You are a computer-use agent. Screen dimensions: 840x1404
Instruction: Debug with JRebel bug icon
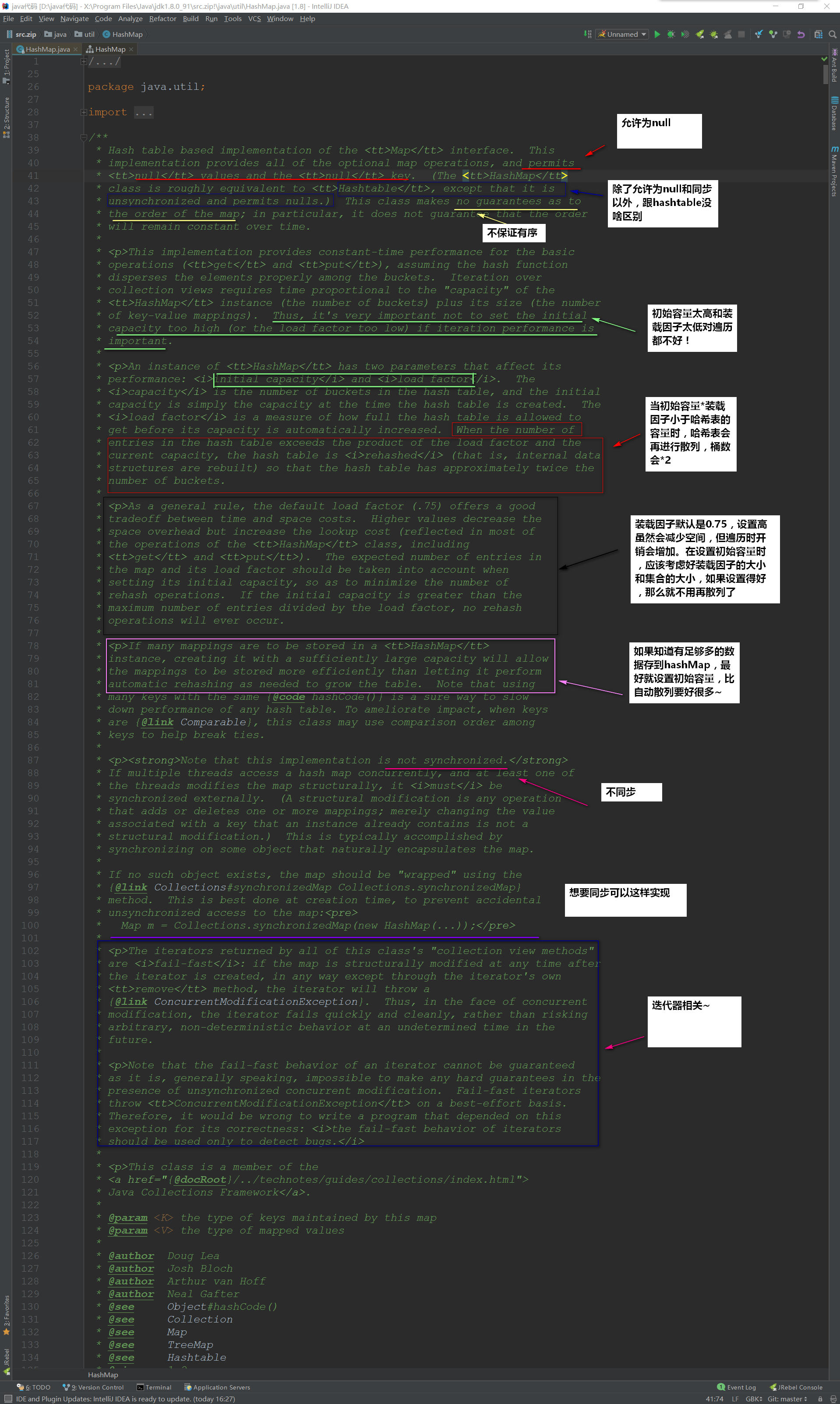714,34
